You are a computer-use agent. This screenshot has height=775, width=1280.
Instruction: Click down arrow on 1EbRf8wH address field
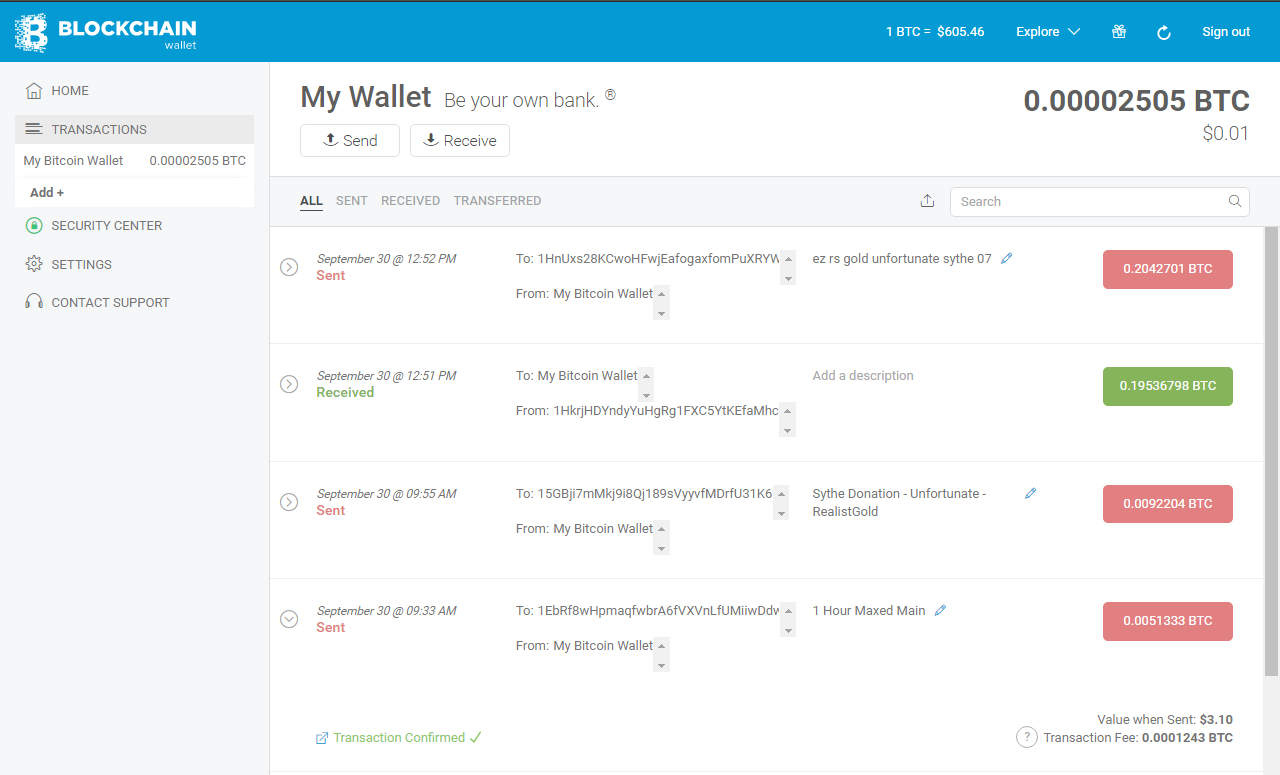pyautogui.click(x=788, y=630)
